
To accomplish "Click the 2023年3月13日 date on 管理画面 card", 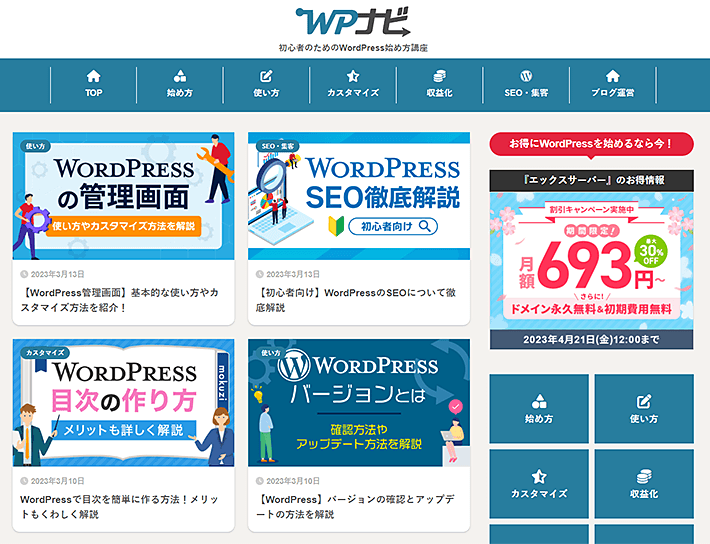I will click(x=57, y=274).
